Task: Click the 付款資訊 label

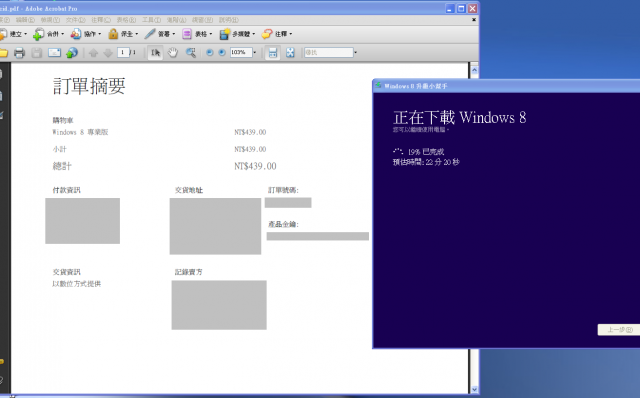Action: (67, 190)
